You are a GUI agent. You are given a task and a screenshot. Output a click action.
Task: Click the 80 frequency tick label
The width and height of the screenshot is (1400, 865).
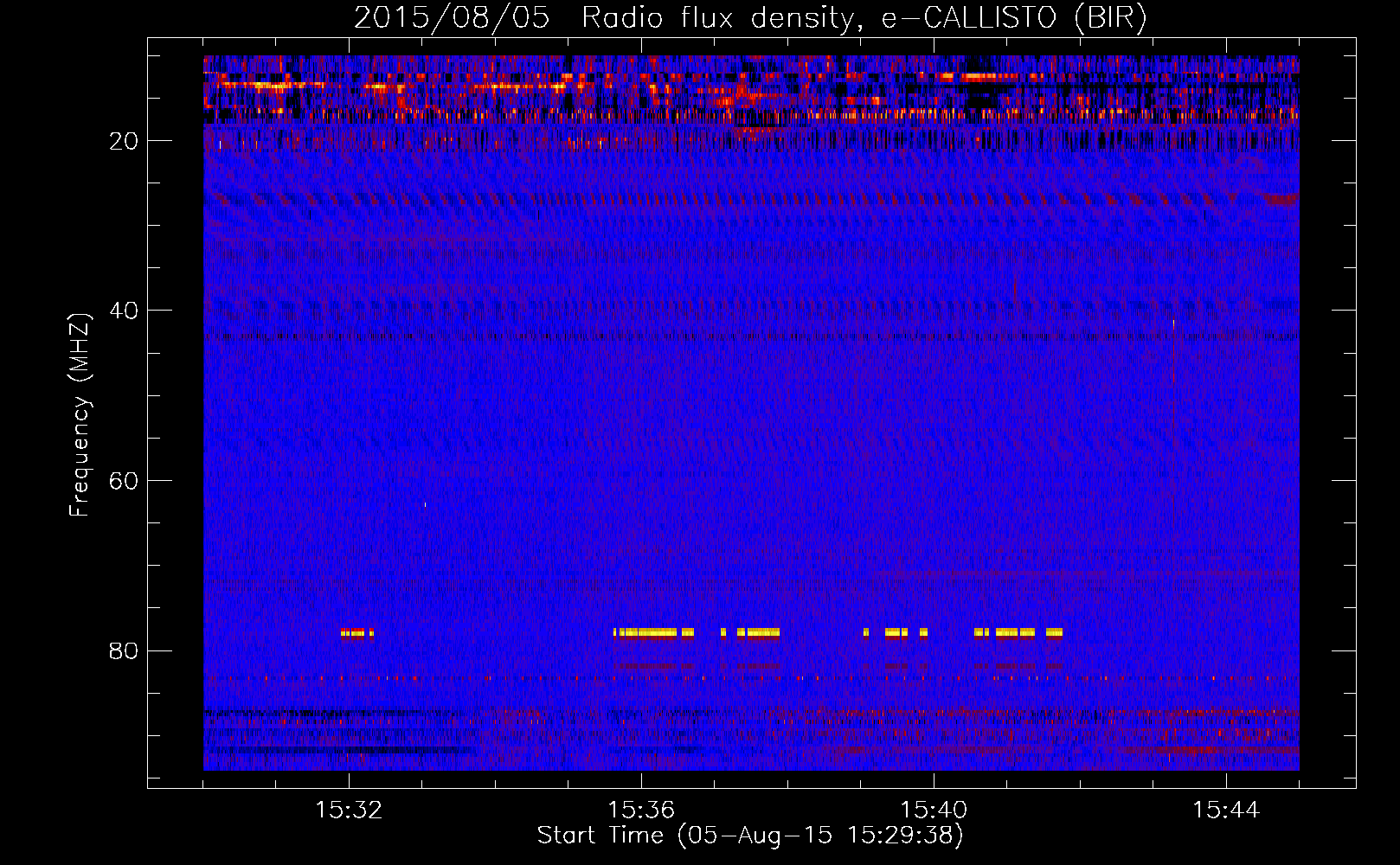click(124, 650)
